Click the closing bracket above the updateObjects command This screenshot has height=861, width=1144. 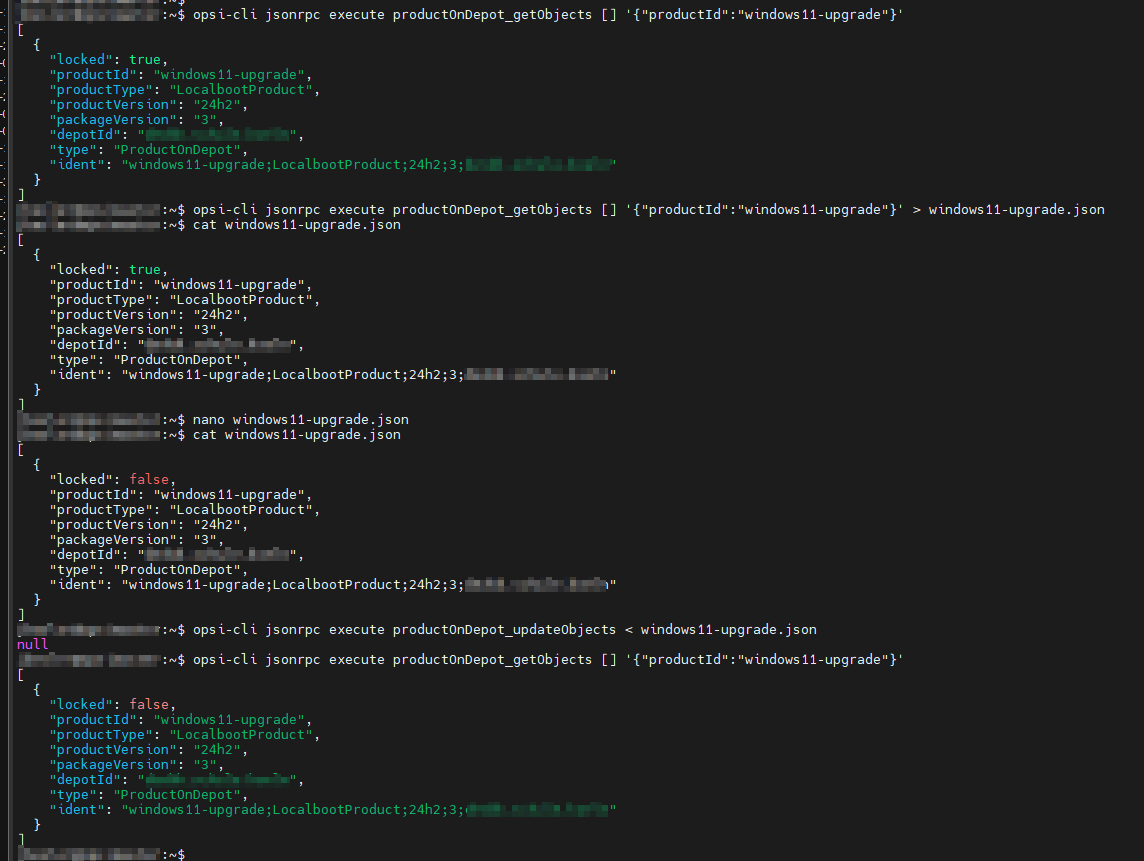(x=21, y=613)
